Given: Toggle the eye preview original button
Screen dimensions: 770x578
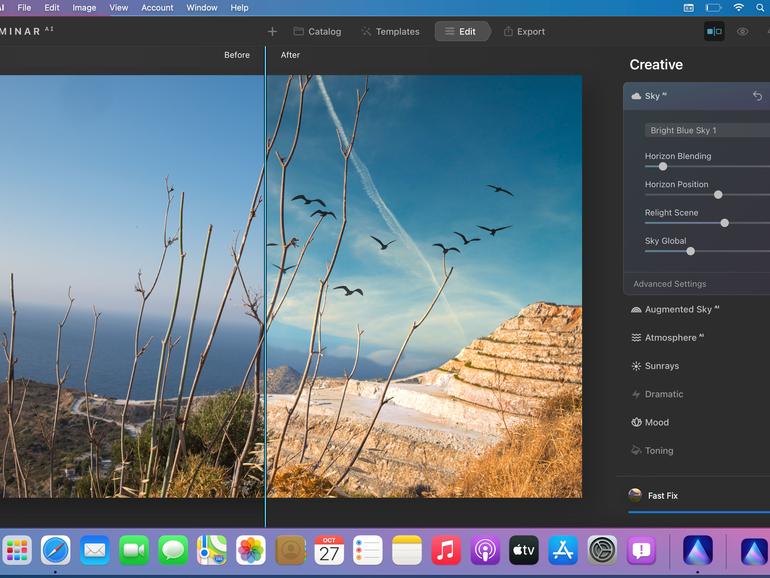Looking at the screenshot, I should [742, 31].
